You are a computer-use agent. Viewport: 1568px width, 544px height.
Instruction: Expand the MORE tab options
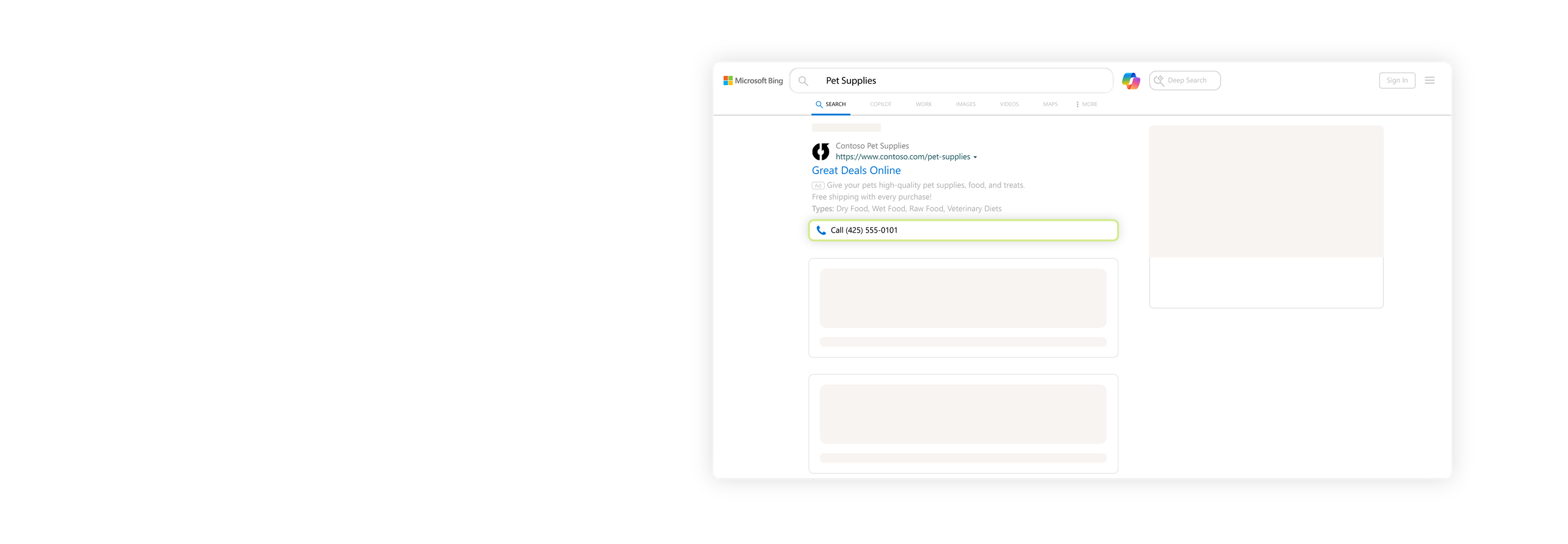coord(1087,104)
